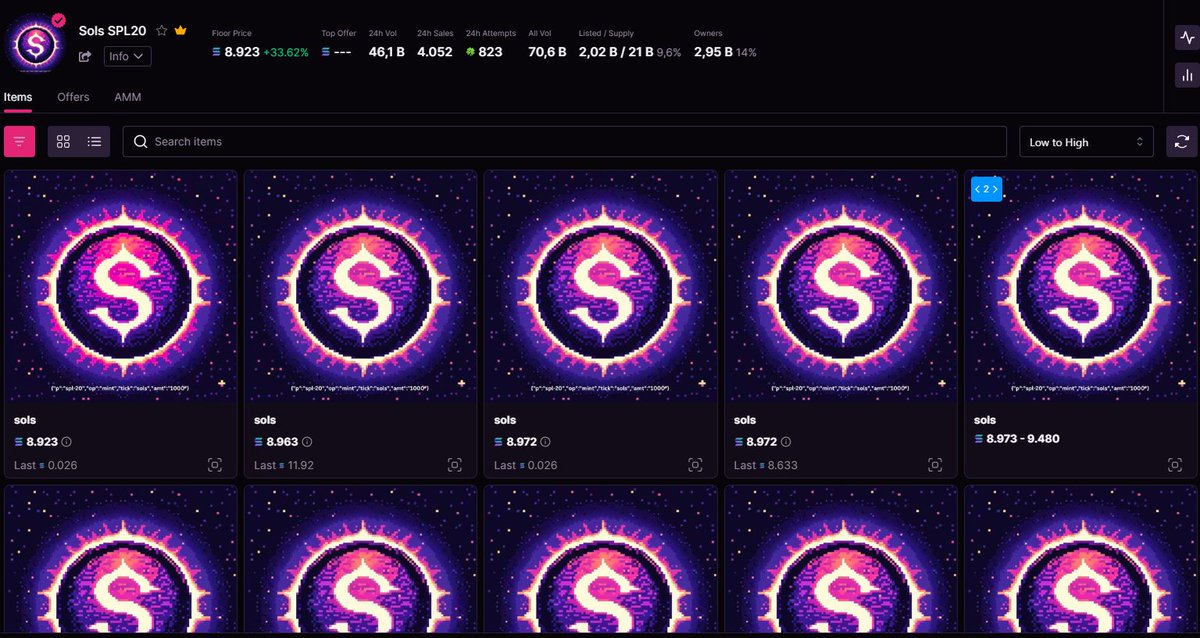The width and height of the screenshot is (1200, 638).
Task: Click scan icon on the 8.973 - 9.480 card
Action: coord(1175,465)
